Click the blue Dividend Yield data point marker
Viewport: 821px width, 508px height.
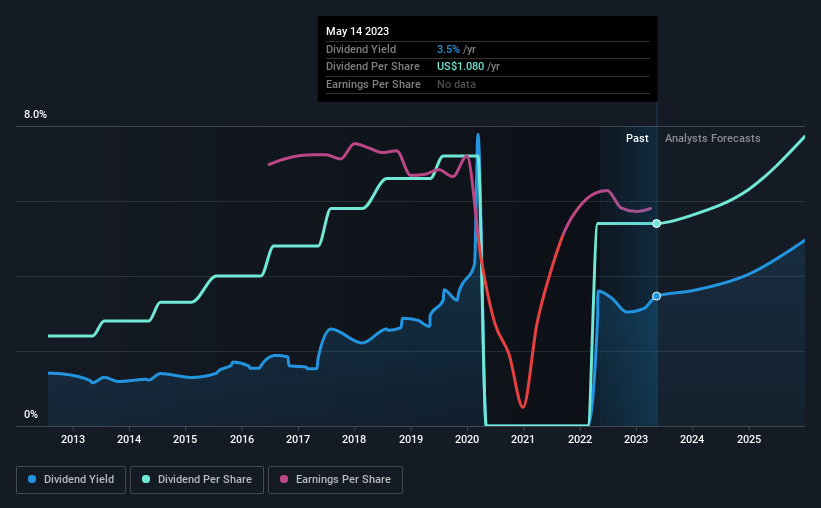657,296
